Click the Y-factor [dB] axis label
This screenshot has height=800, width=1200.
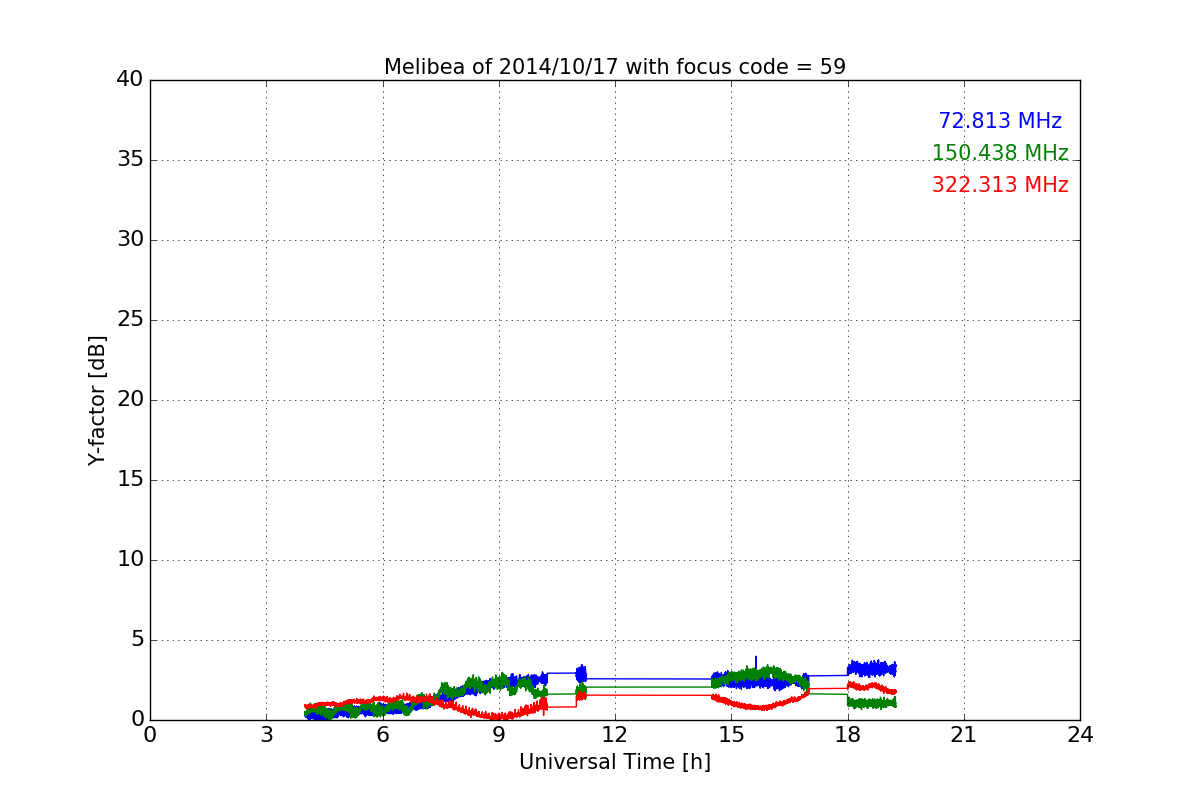pos(97,400)
